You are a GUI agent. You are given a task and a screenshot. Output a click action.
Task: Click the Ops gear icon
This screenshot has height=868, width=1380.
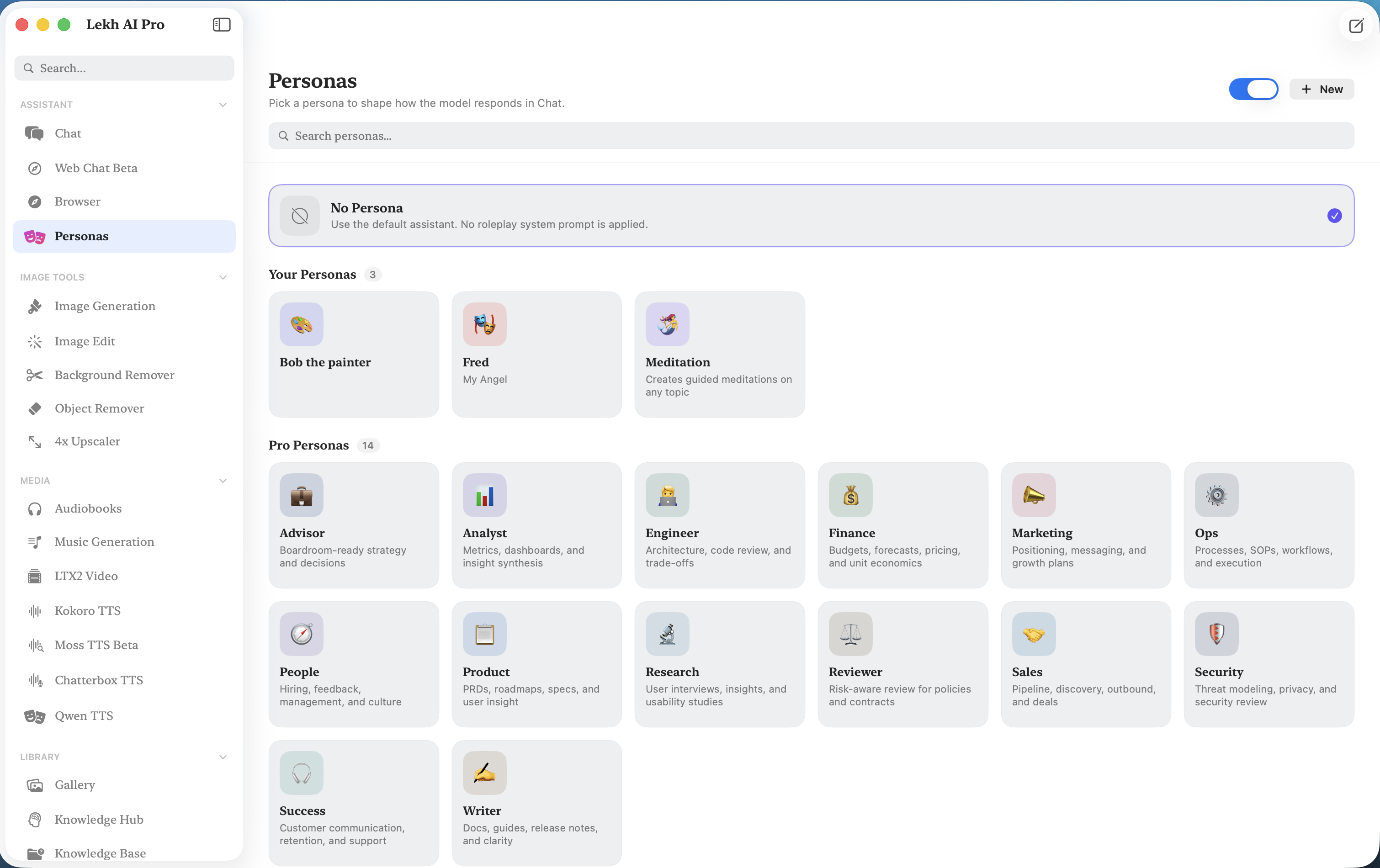pos(1217,495)
